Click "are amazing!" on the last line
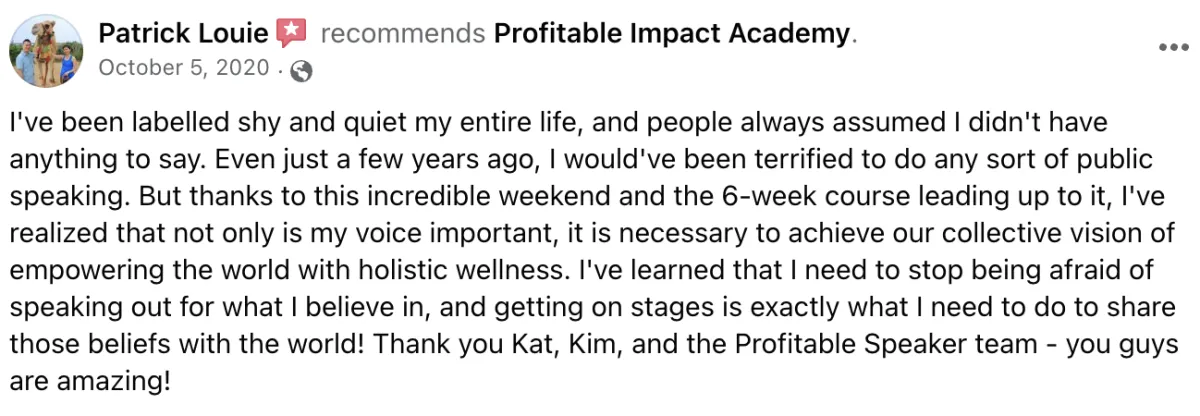The height and width of the screenshot is (416, 1200). (x=91, y=381)
